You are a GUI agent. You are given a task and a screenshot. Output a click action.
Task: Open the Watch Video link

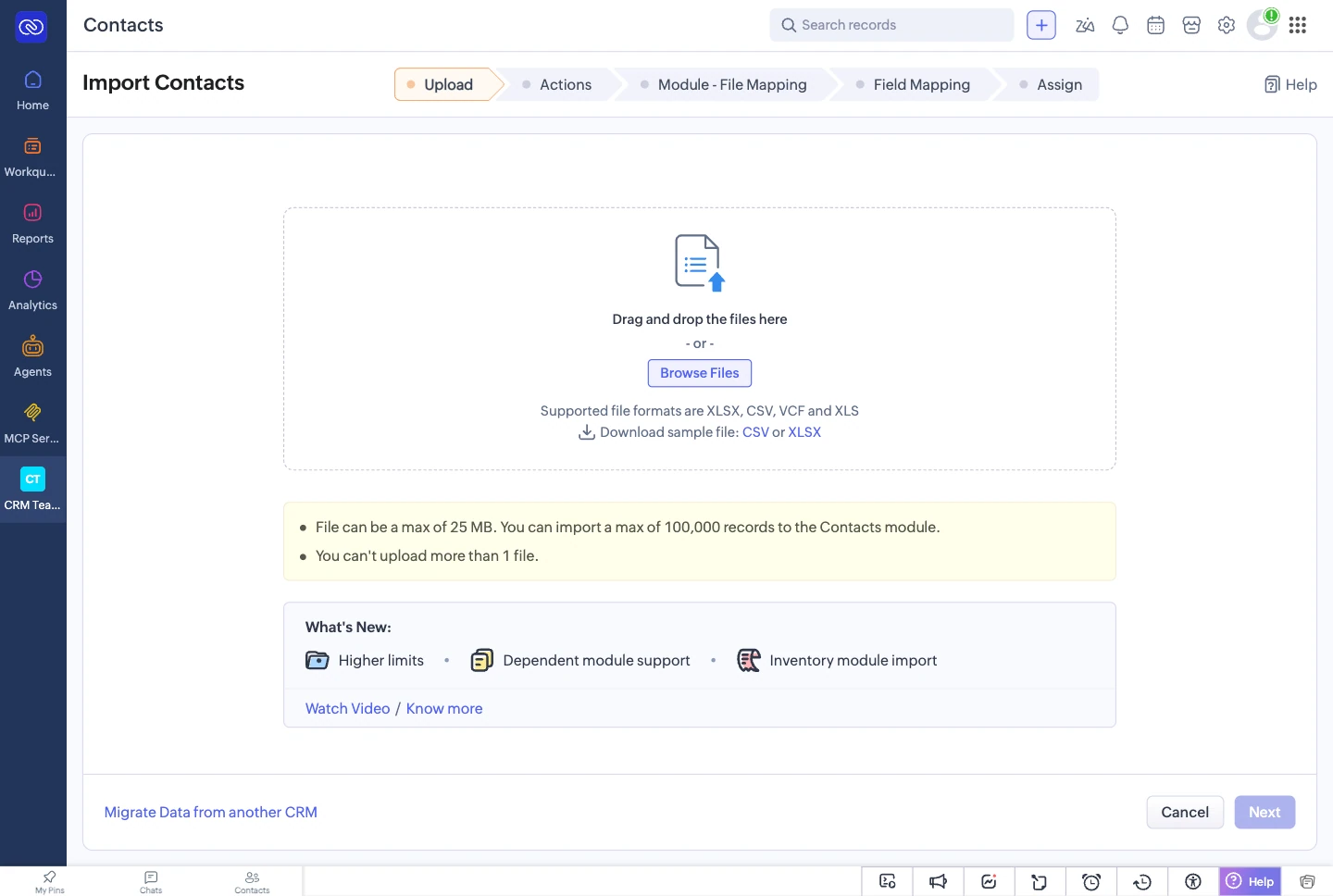[348, 708]
